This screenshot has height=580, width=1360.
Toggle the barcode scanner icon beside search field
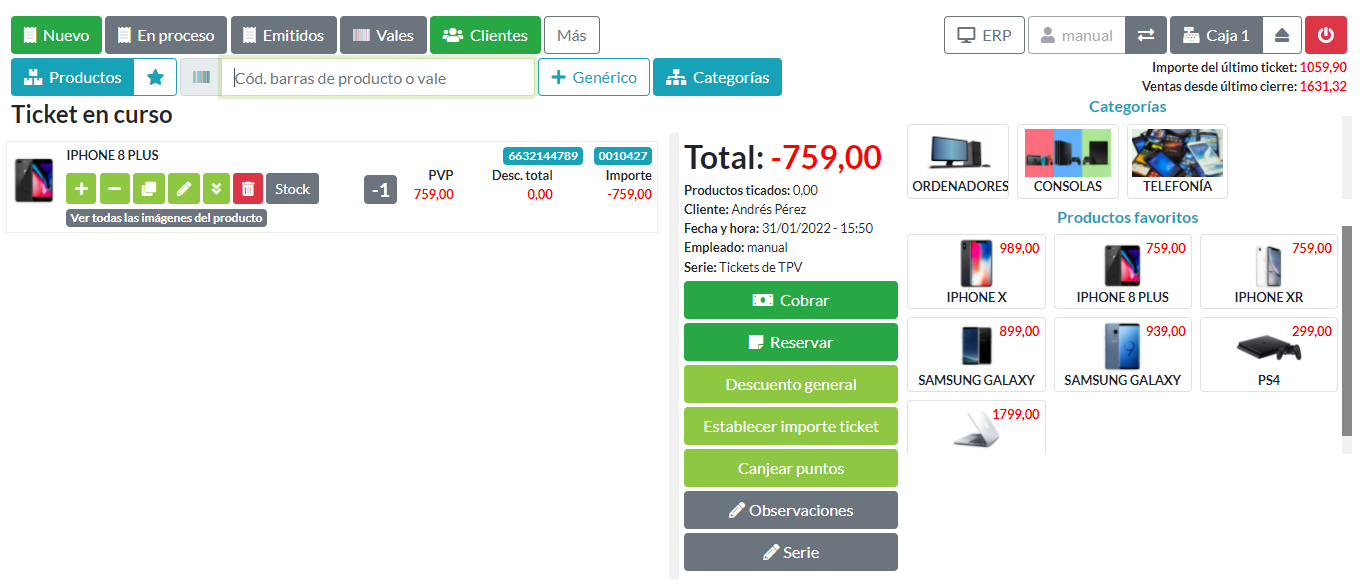tap(201, 77)
